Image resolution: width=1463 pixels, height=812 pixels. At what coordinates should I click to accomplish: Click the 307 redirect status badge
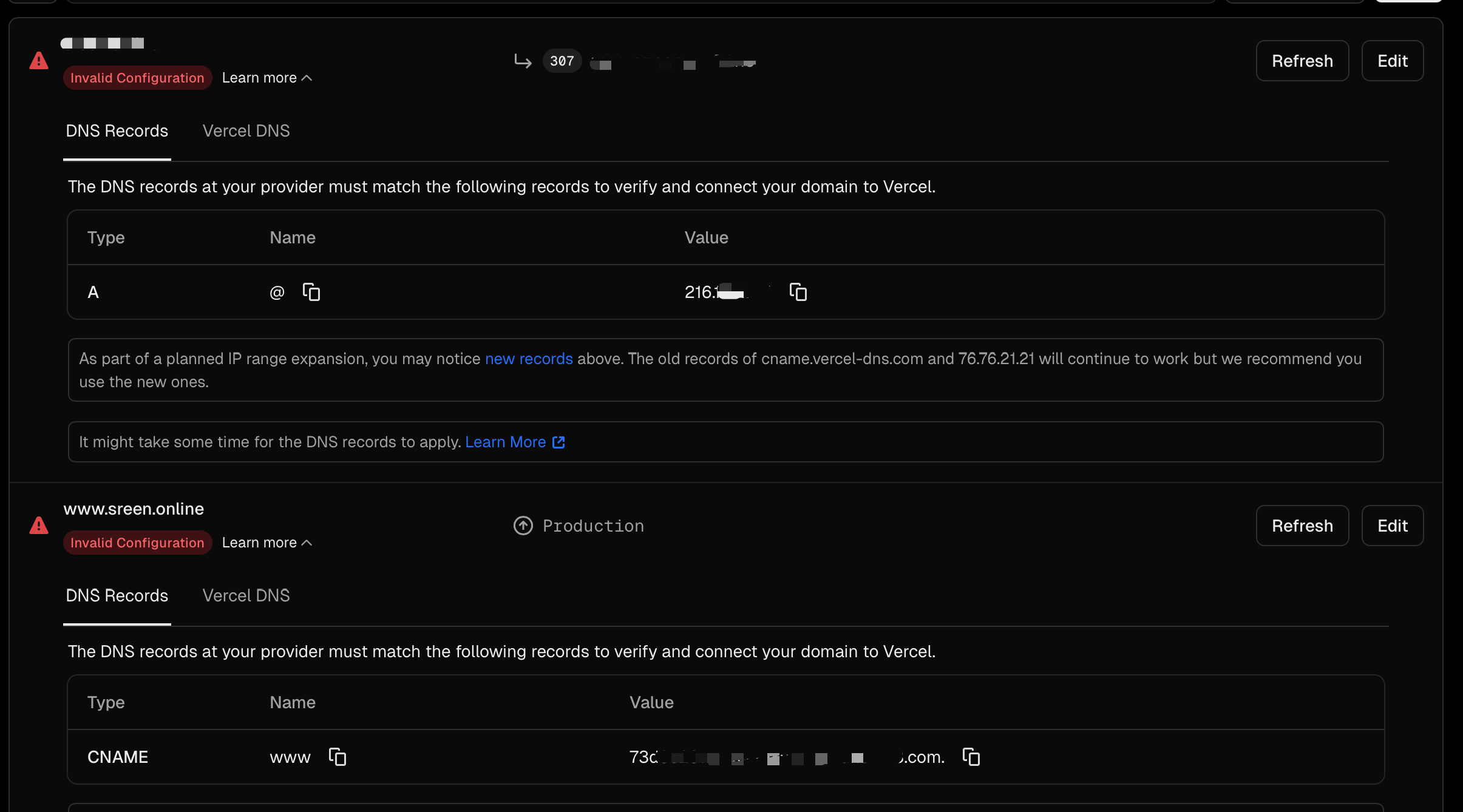pos(562,61)
